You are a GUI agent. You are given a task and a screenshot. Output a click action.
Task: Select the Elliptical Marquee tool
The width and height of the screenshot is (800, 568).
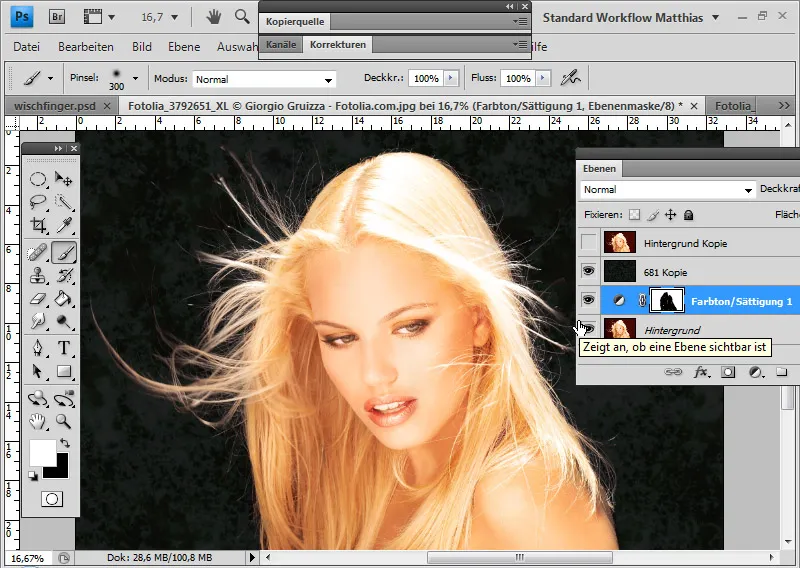pyautogui.click(x=37, y=179)
